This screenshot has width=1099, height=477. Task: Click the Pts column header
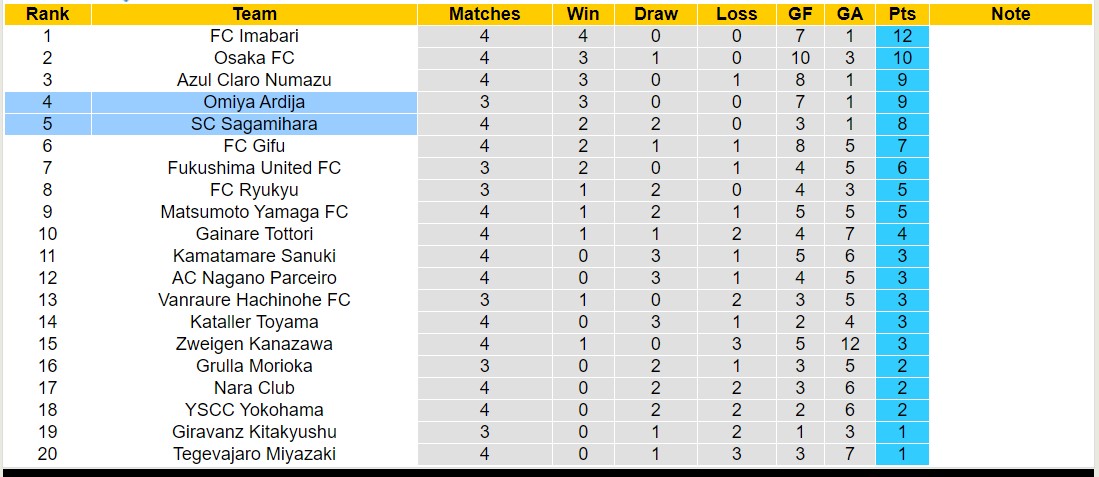[902, 14]
